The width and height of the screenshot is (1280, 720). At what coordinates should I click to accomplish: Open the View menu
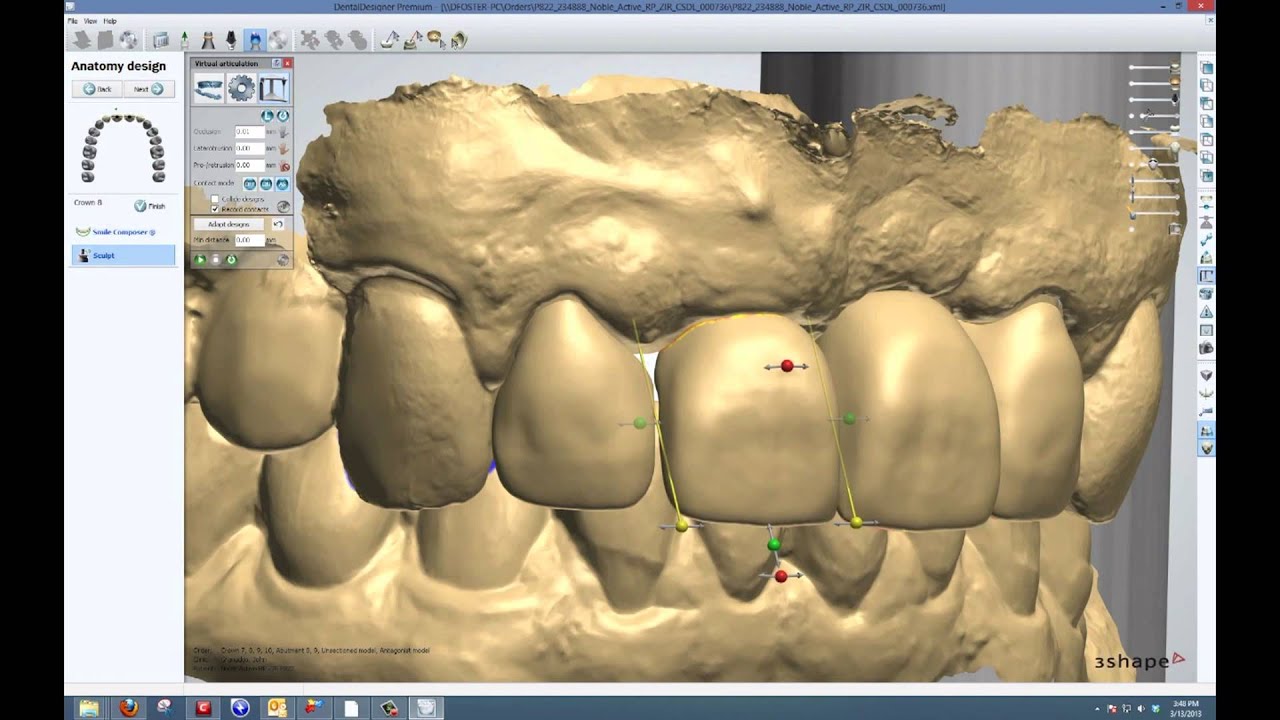[x=90, y=21]
